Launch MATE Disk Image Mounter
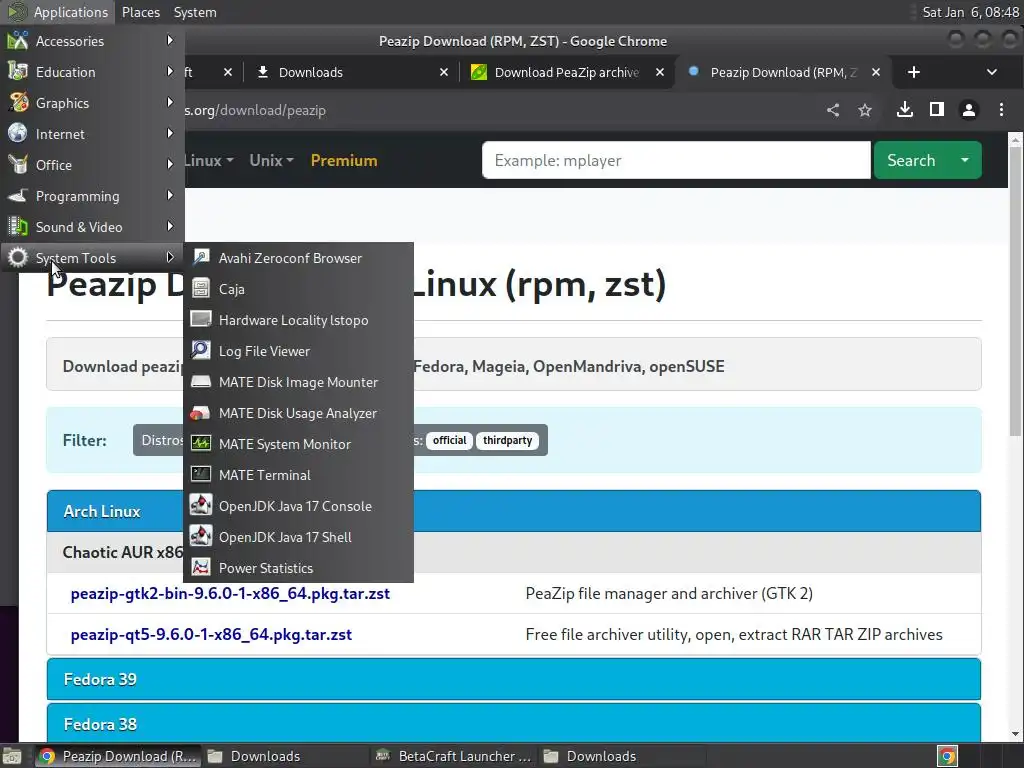The image size is (1024, 768). [298, 382]
